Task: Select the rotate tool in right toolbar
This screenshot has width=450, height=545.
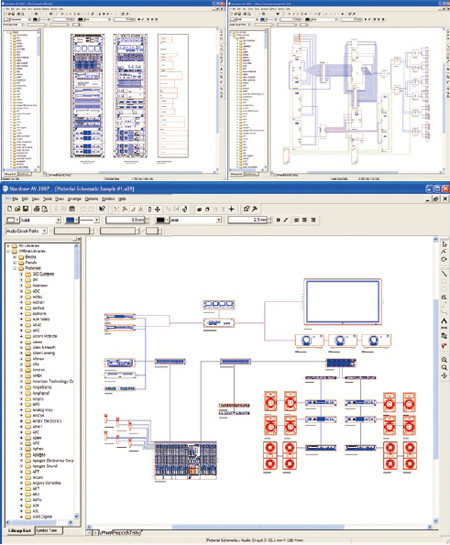Action: coord(444,259)
